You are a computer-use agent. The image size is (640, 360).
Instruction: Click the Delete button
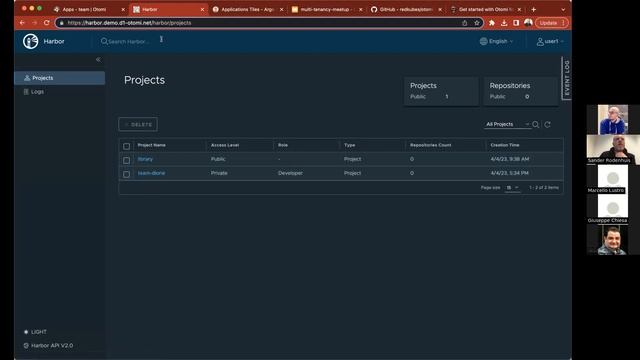point(138,124)
